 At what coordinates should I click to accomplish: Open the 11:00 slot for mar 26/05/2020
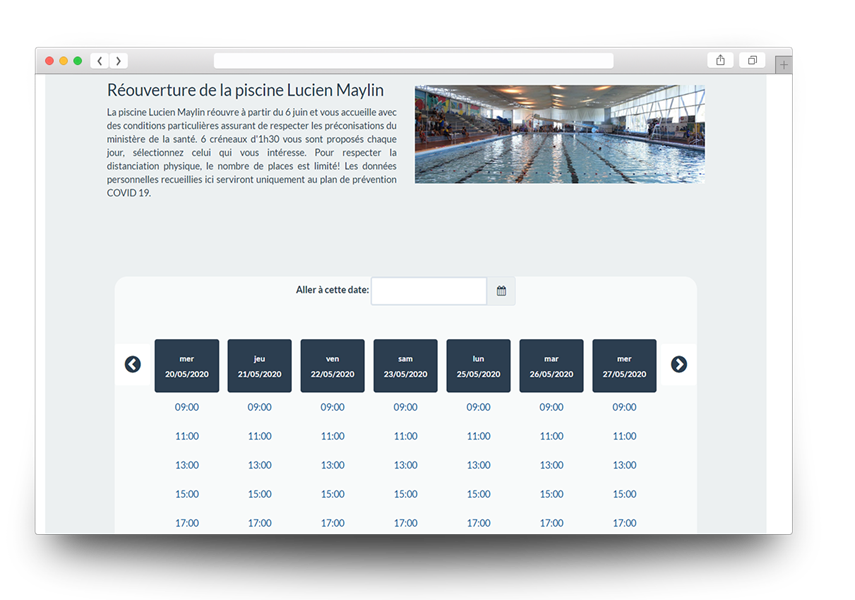[551, 436]
